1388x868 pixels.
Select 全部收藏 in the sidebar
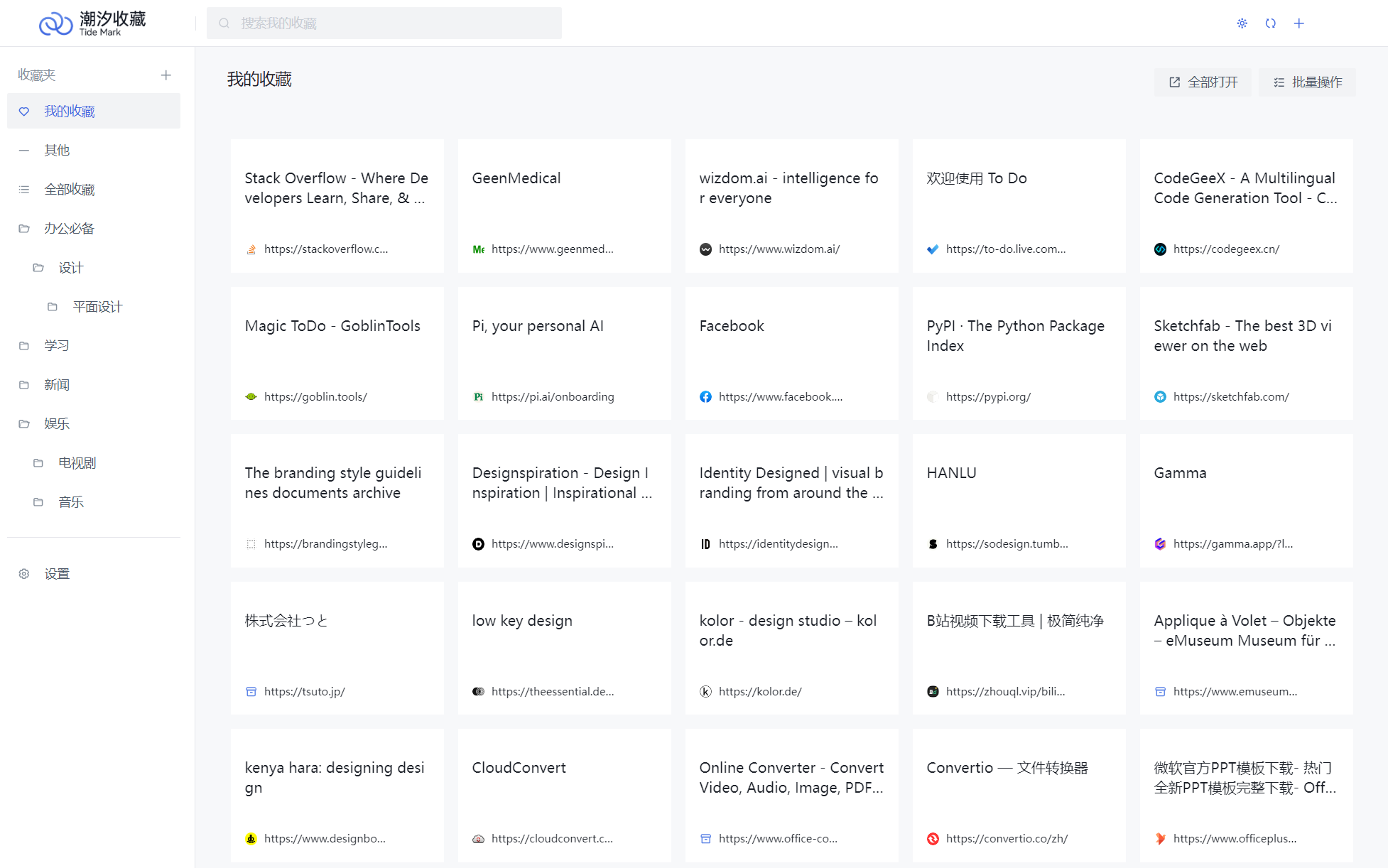pyautogui.click(x=69, y=190)
